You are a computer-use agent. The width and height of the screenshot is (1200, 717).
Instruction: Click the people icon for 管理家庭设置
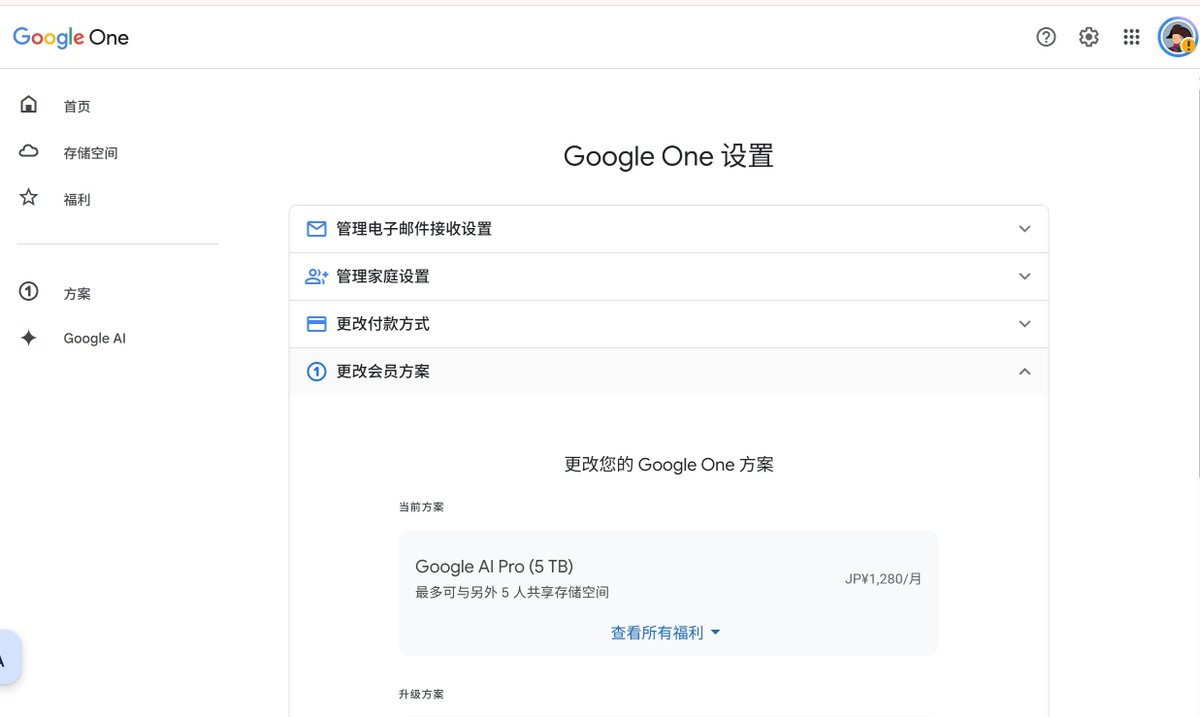coord(317,276)
